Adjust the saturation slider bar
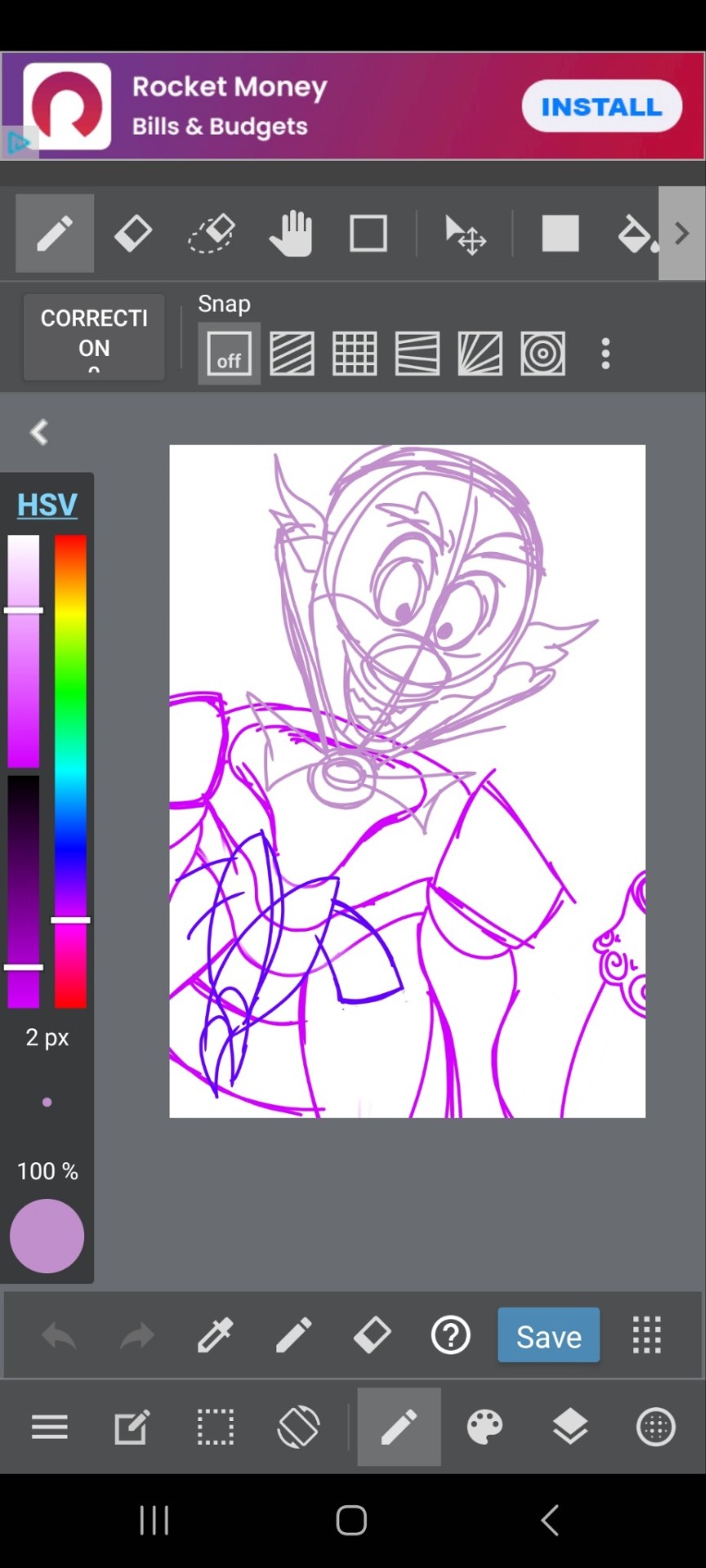The image size is (706, 1568). click(x=24, y=652)
